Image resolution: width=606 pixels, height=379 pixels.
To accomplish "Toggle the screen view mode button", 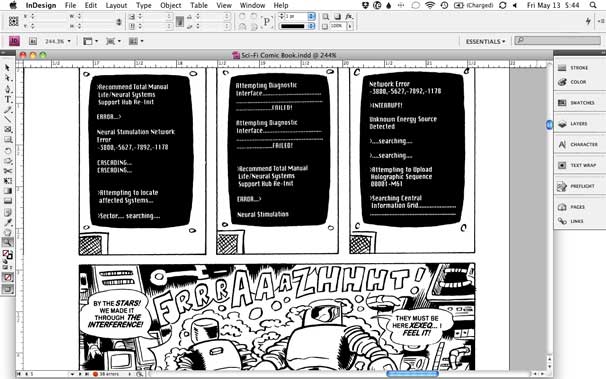I will 8,289.
